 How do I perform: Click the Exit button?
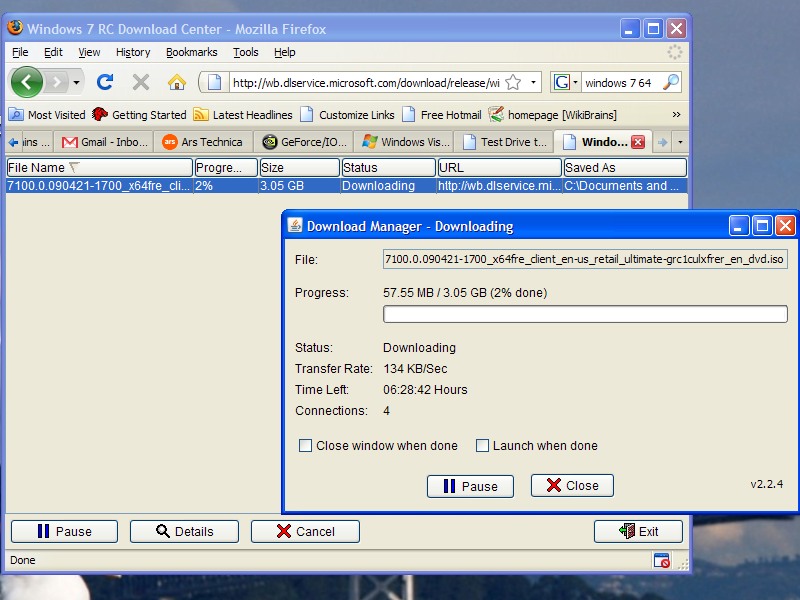(638, 532)
